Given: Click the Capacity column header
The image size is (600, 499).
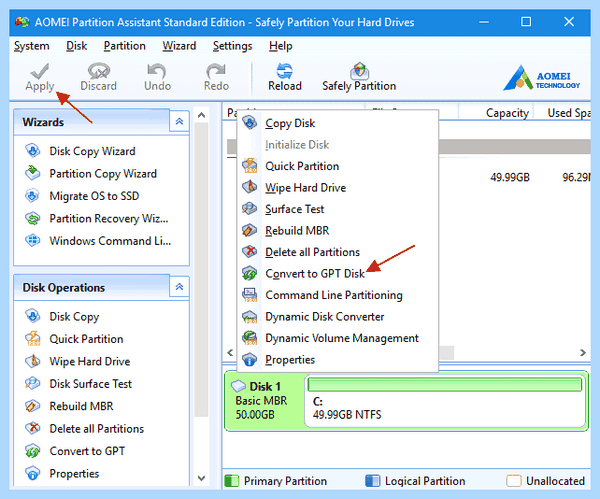Looking at the screenshot, I should tap(496, 113).
